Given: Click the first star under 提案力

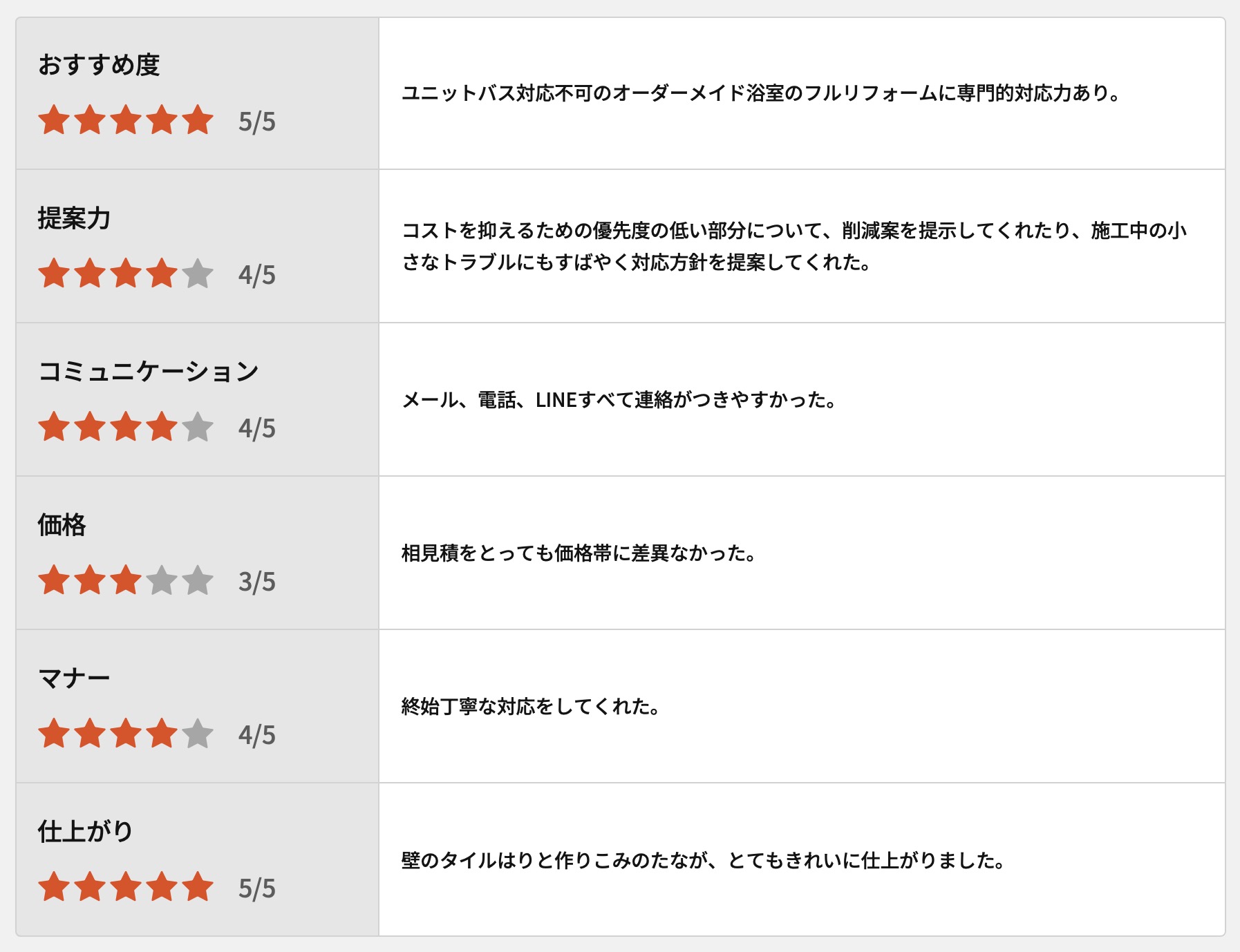Looking at the screenshot, I should pyautogui.click(x=54, y=274).
